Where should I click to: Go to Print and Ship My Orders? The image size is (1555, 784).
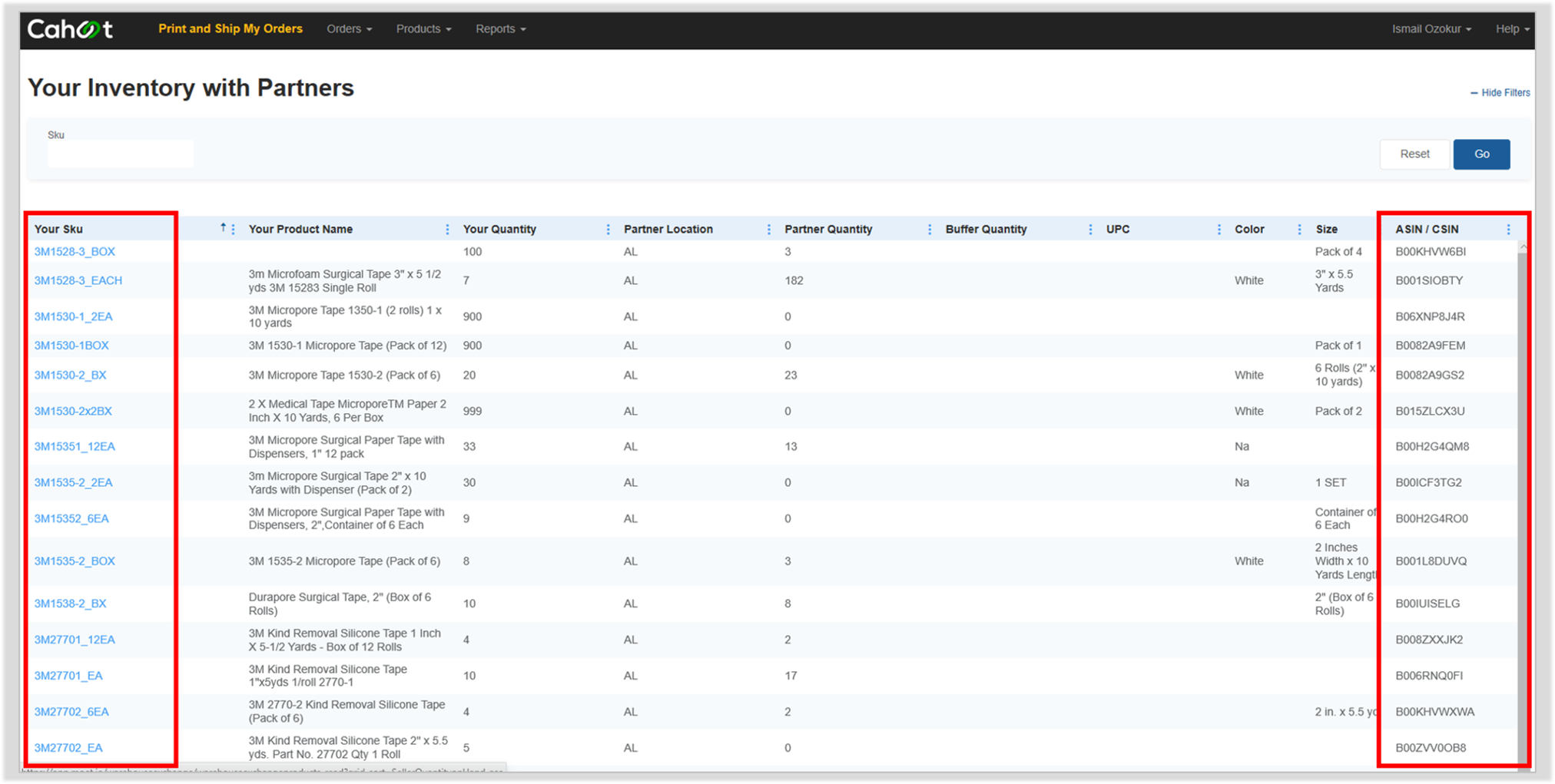point(230,28)
